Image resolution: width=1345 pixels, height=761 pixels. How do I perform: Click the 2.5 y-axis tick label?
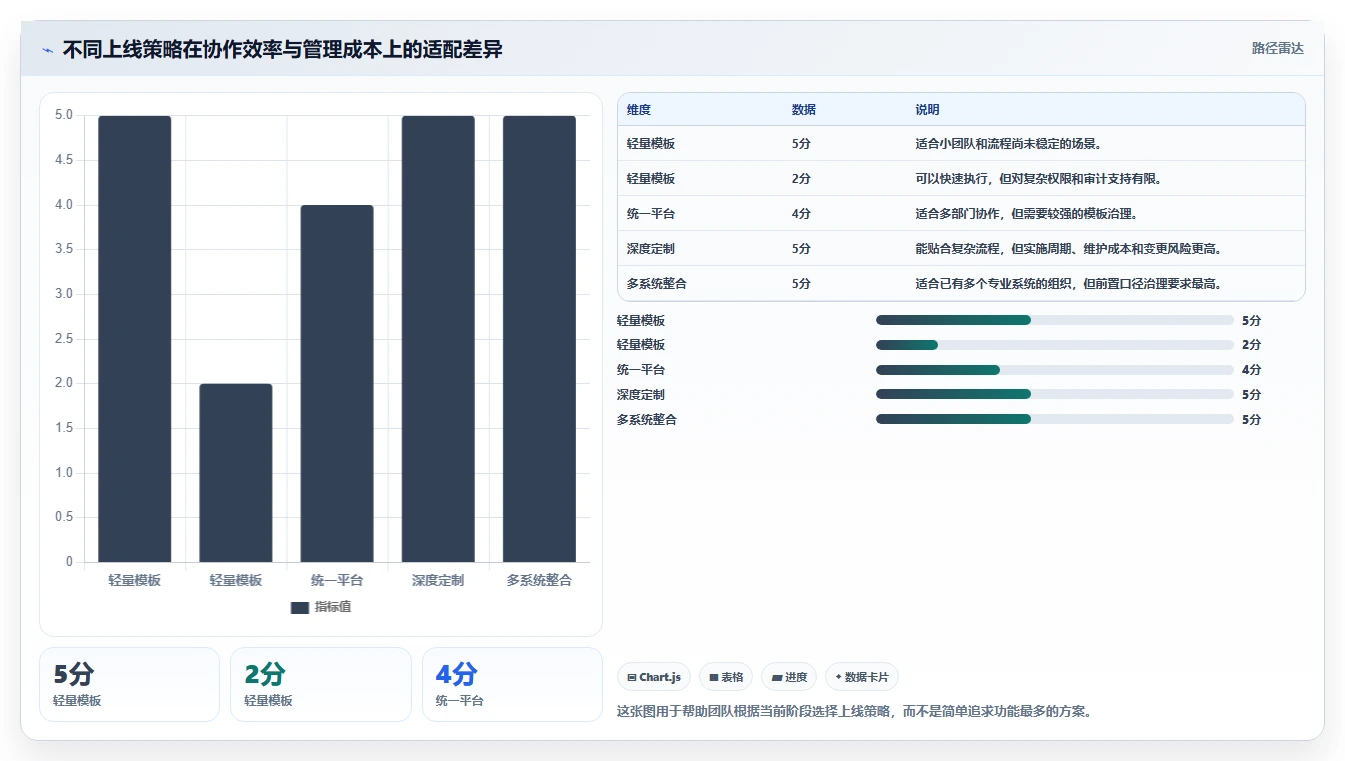(64, 339)
